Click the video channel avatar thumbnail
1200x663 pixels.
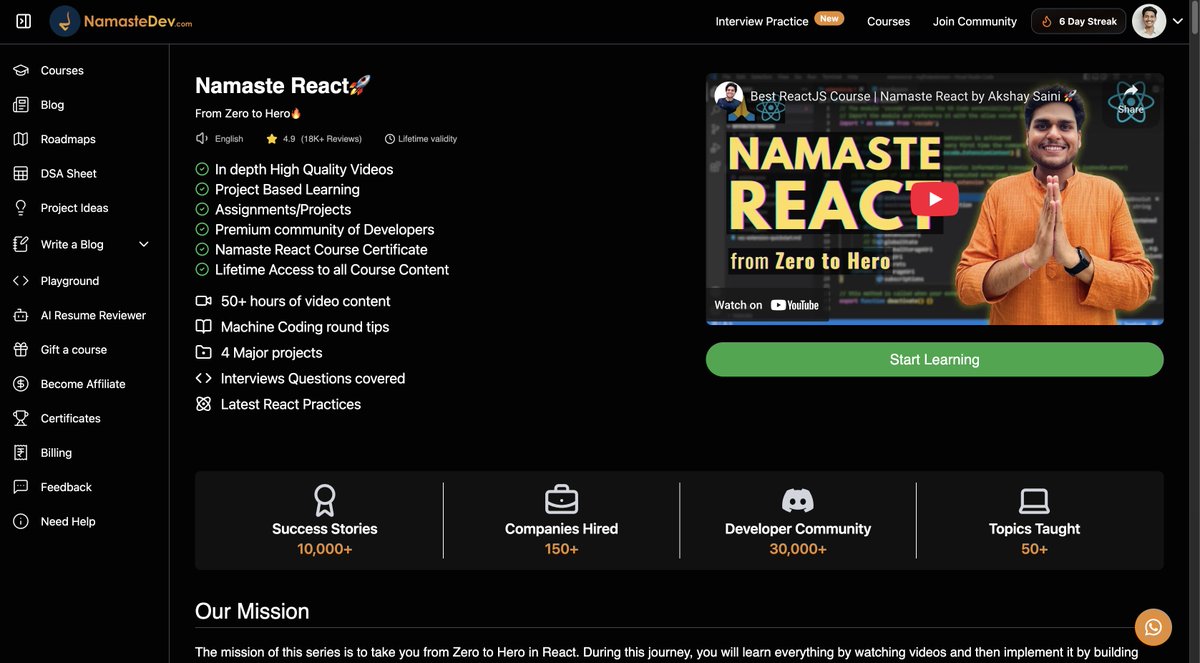pos(729,96)
